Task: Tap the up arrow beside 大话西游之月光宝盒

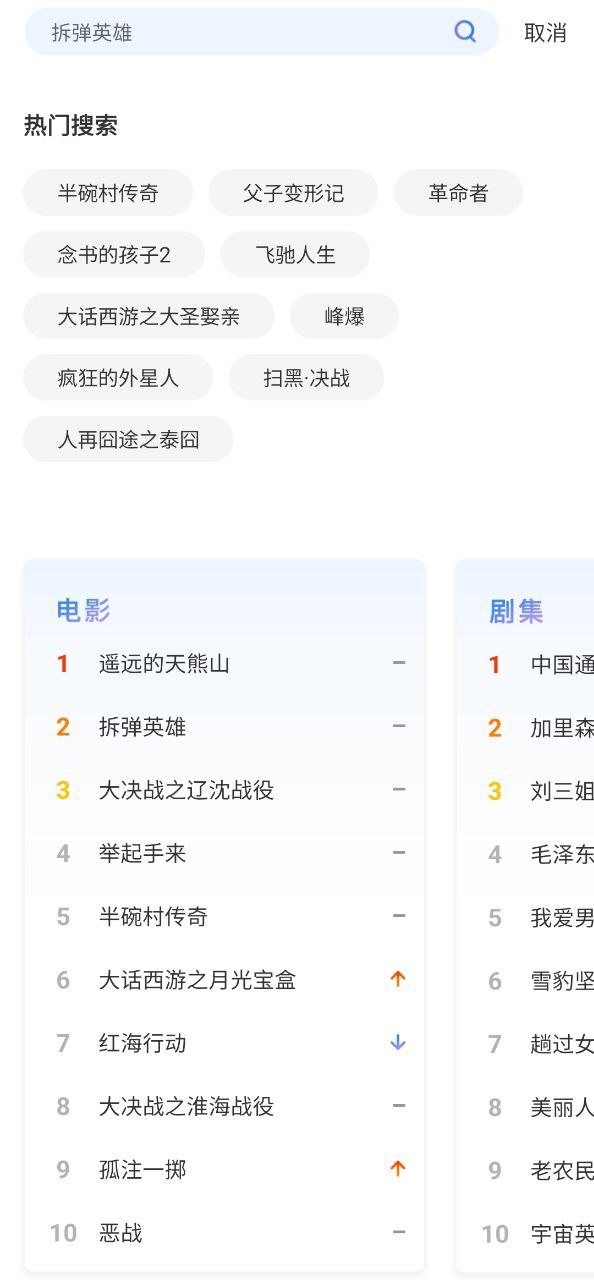Action: point(398,980)
